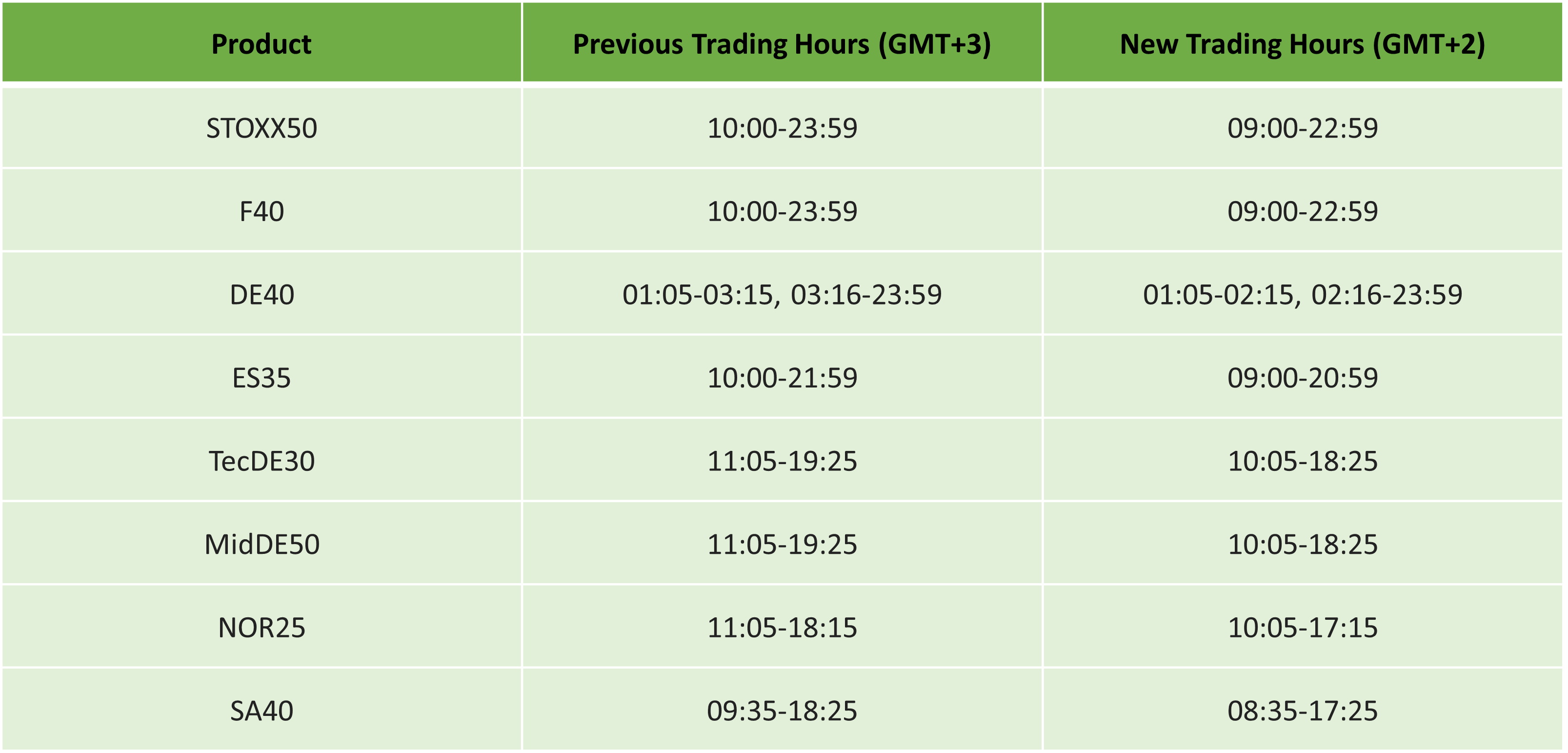Select the NOR25 product cell
Image resolution: width=1568 pixels, height=753 pixels.
261,628
